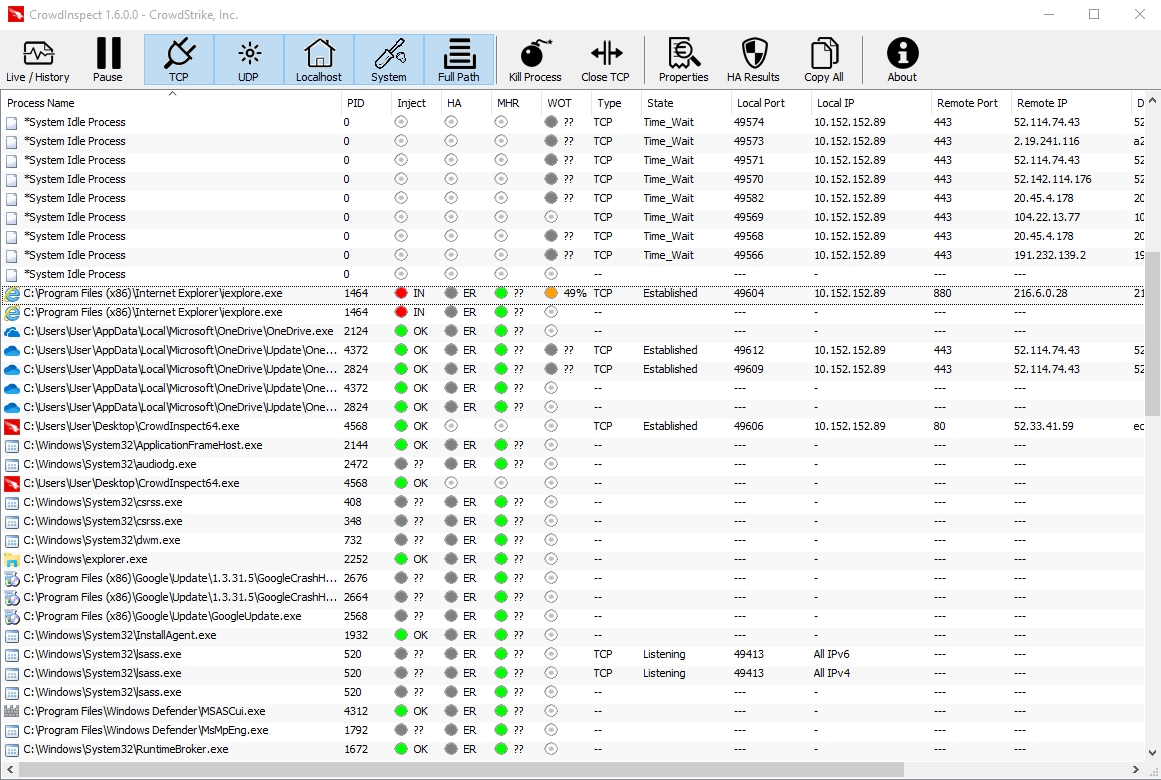Image resolution: width=1161 pixels, height=780 pixels.
Task: Sort by the Process Name column header
Action: [x=41, y=103]
